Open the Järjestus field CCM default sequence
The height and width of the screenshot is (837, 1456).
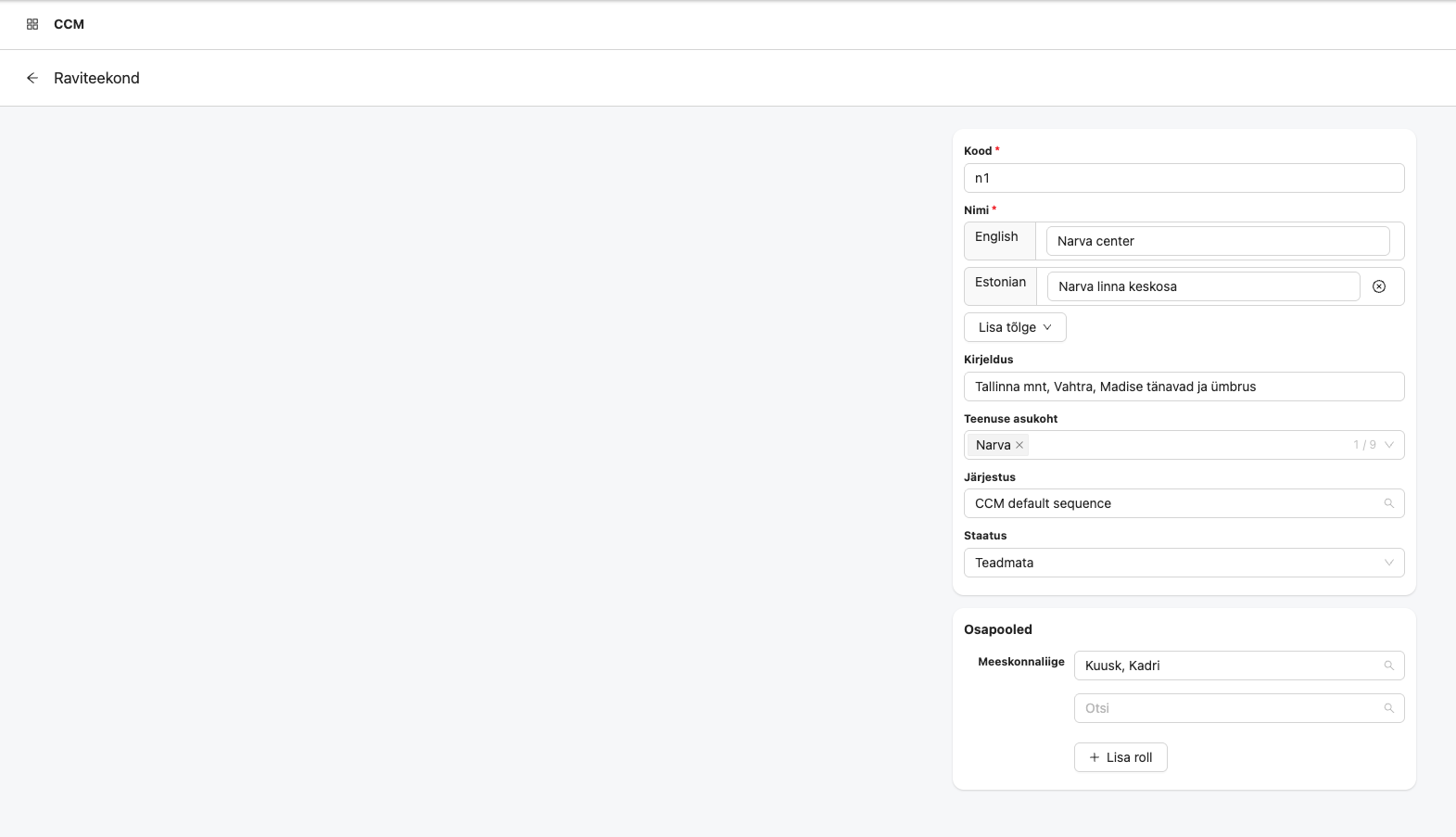[1184, 503]
